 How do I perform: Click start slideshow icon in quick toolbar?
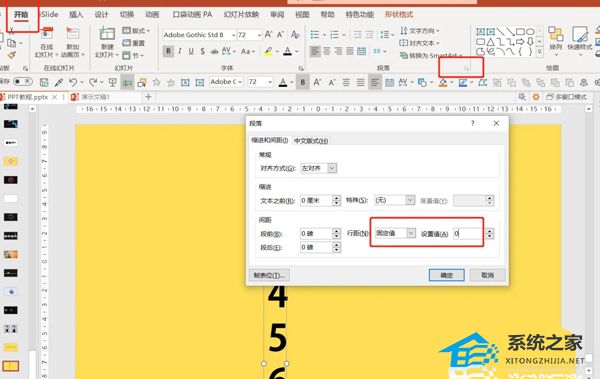click(x=112, y=82)
